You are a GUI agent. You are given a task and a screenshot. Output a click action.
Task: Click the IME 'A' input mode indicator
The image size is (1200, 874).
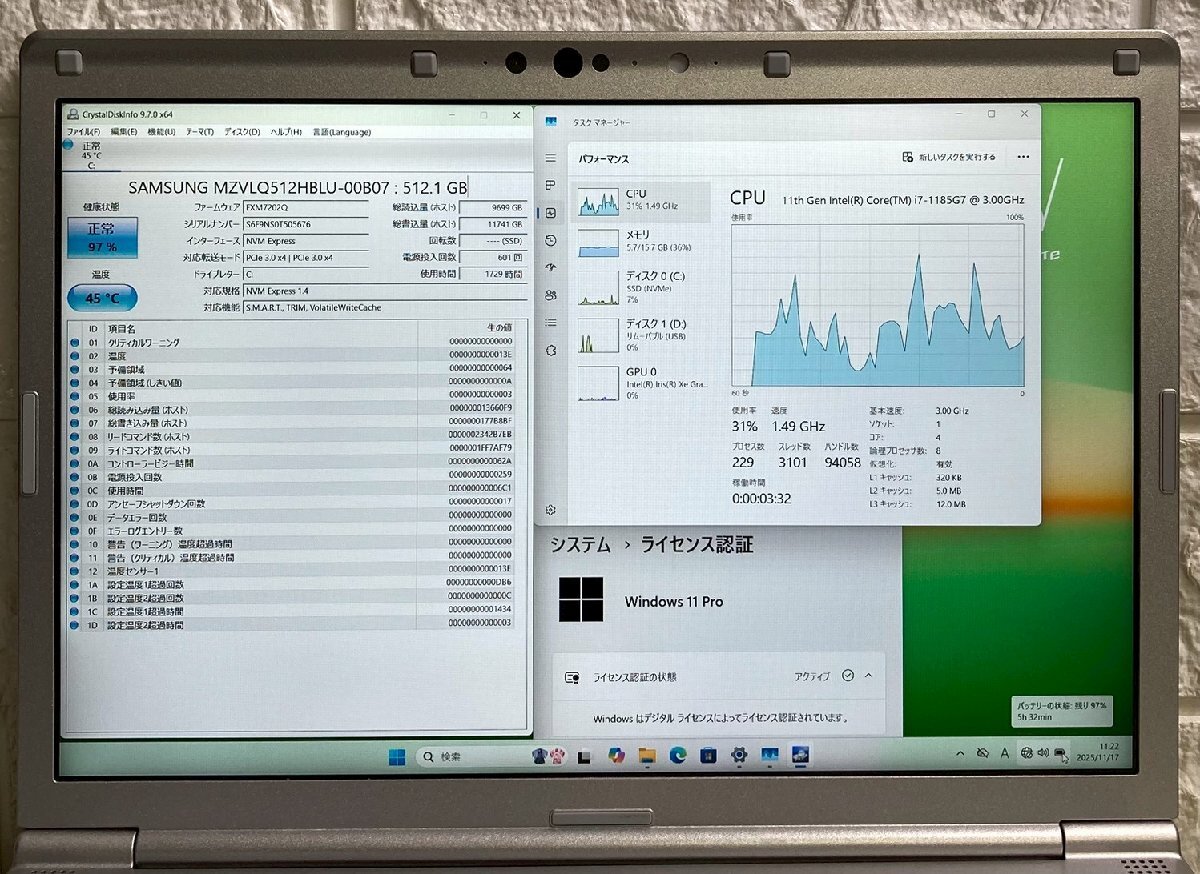pyautogui.click(x=1005, y=753)
